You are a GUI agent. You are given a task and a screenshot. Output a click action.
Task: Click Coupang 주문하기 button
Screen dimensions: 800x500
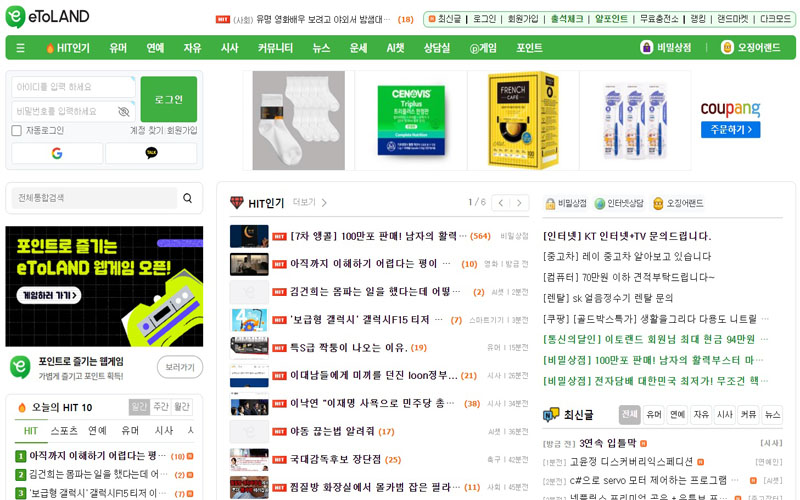click(x=730, y=130)
